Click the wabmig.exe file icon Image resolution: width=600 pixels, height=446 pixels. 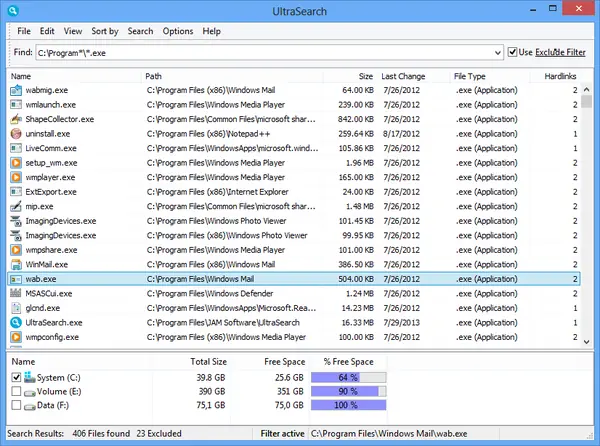(x=16, y=90)
